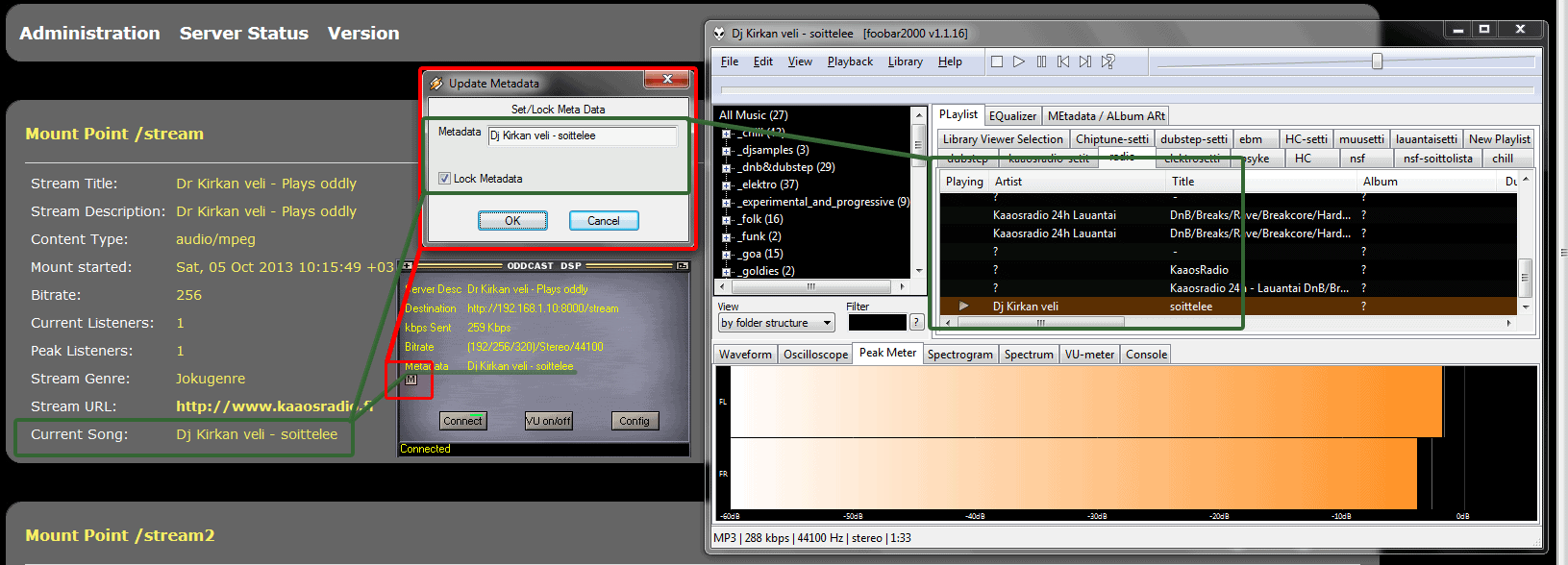
Task: Expand the _goldies (2) folder
Action: pos(727,272)
